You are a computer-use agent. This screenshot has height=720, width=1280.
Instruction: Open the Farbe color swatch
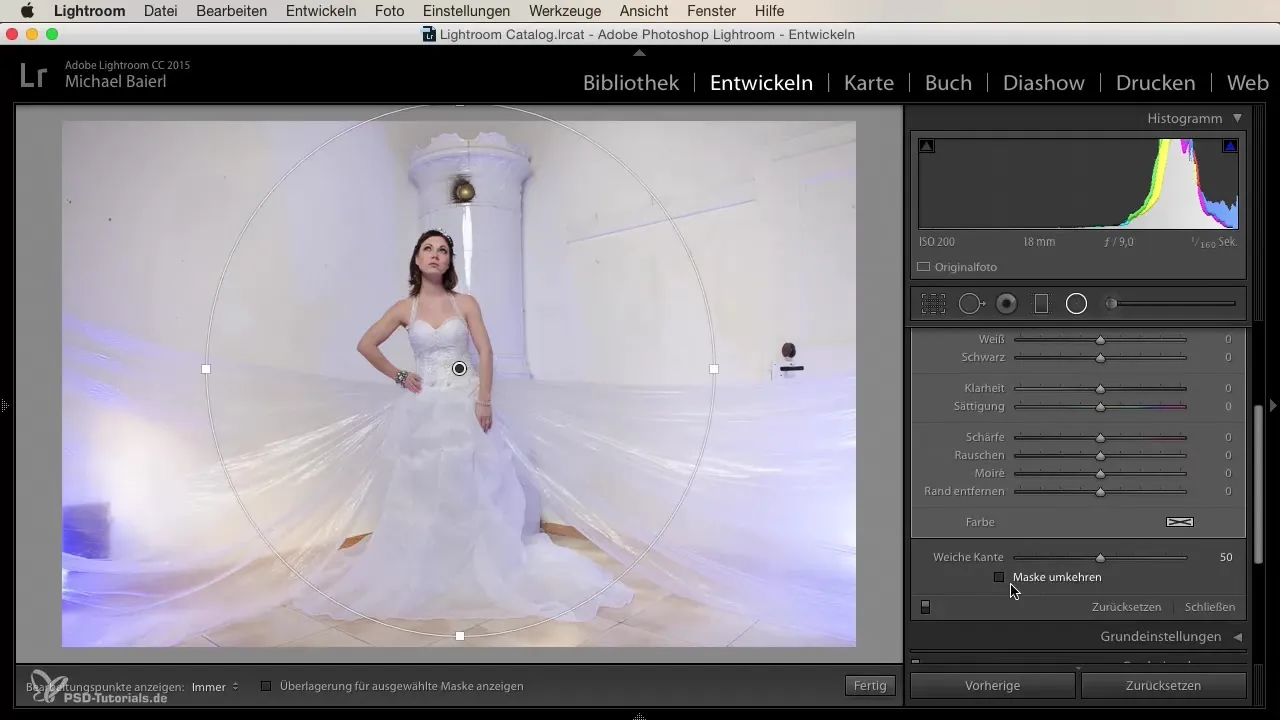1180,522
